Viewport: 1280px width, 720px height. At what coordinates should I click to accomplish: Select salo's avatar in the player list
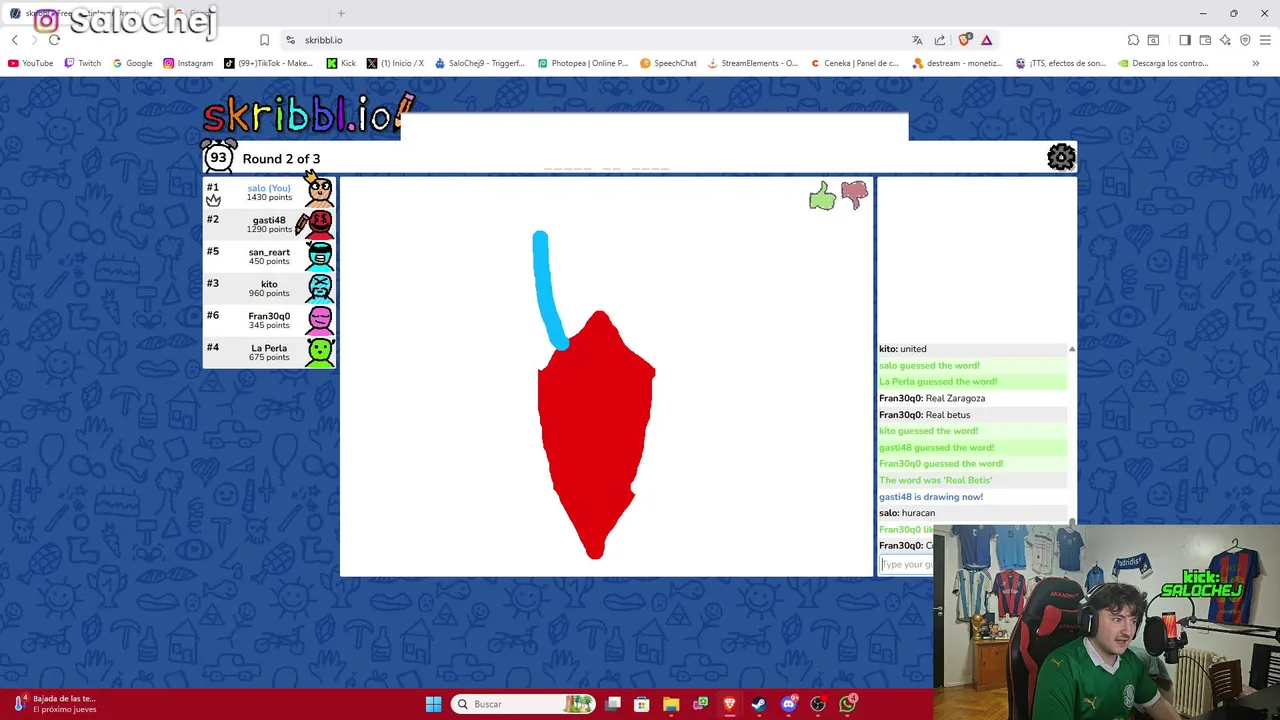tap(320, 190)
